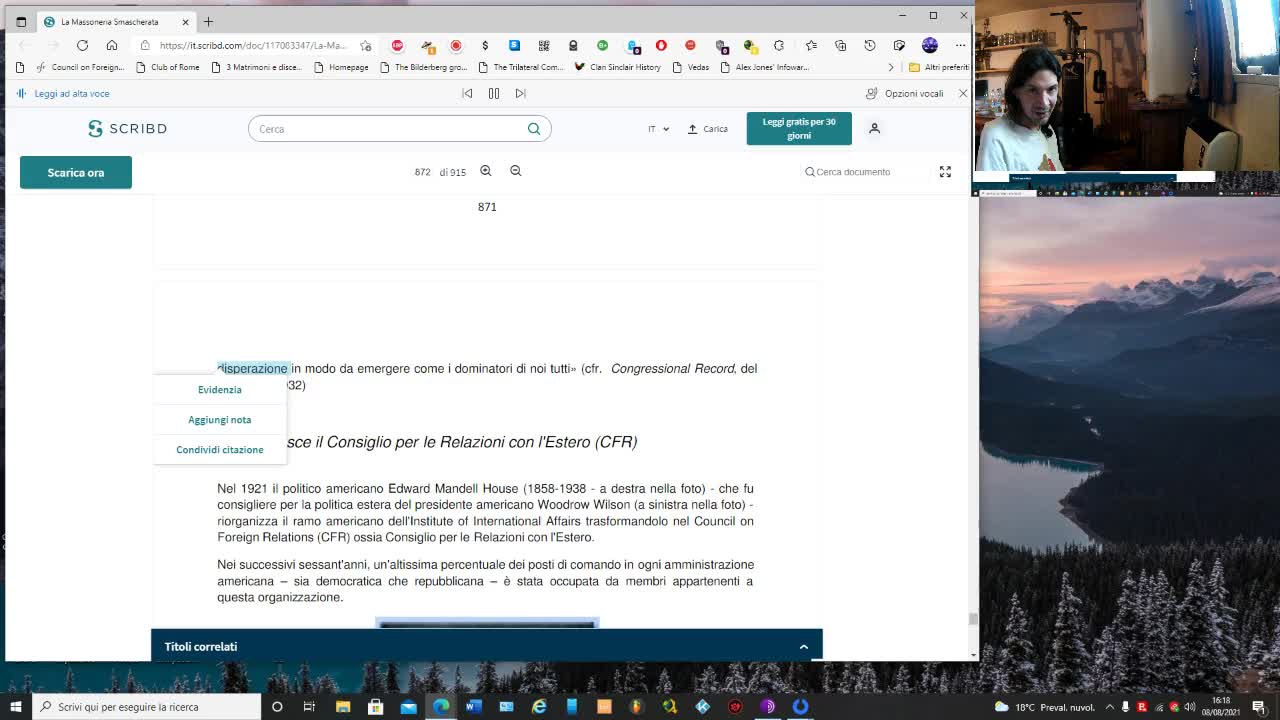Open a new browser tab
This screenshot has height=720, width=1280.
click(208, 21)
